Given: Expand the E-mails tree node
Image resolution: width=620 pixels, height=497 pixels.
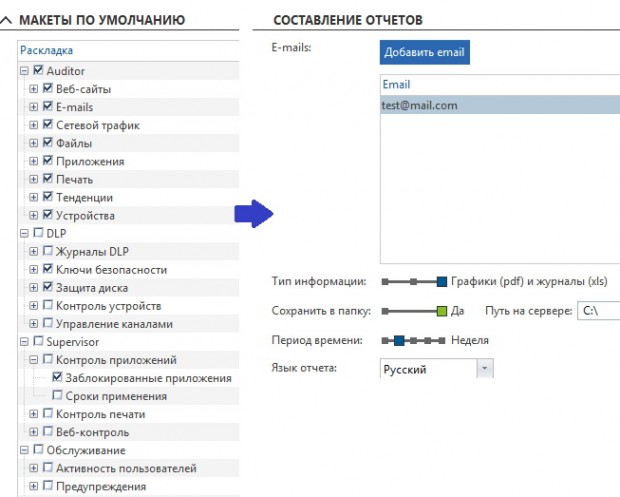Looking at the screenshot, I should [x=34, y=107].
